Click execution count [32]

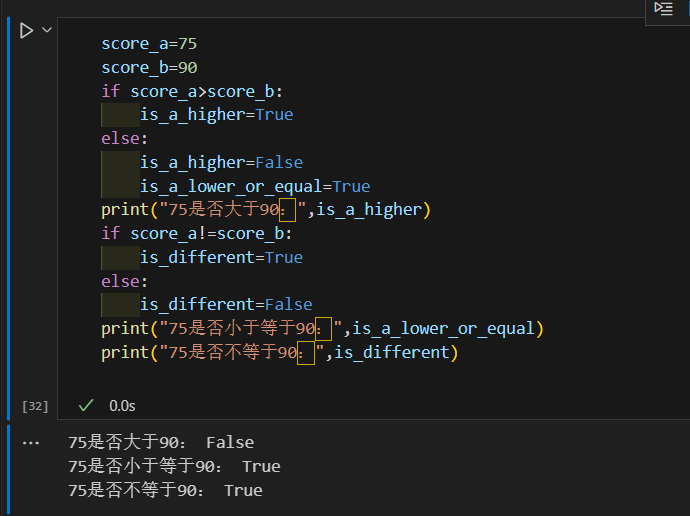(35, 406)
